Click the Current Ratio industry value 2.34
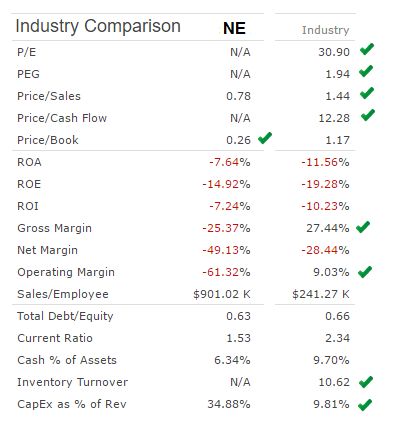This screenshot has width=395, height=422. click(x=337, y=338)
